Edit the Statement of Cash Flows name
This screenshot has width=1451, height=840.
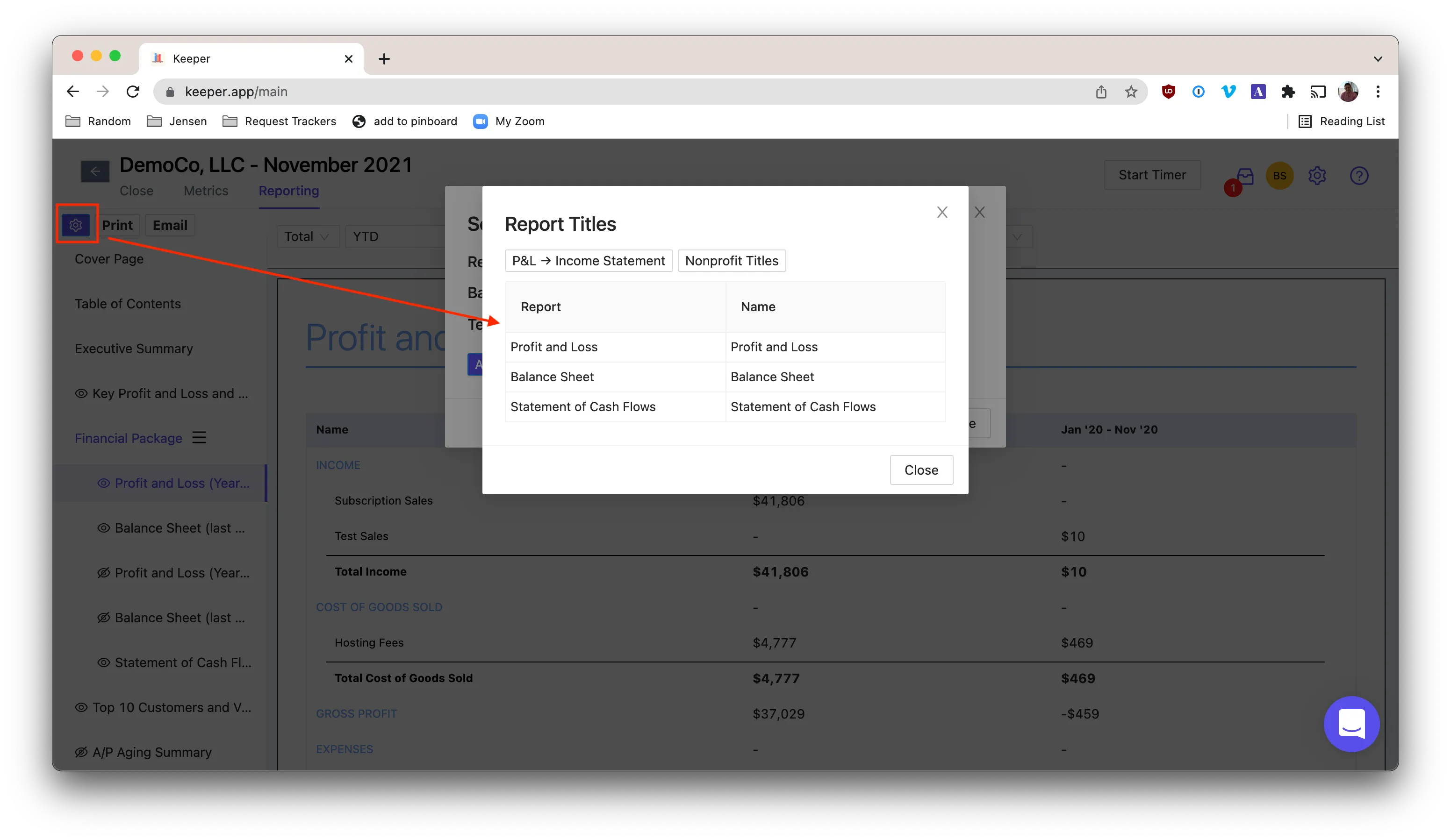pyautogui.click(x=835, y=407)
